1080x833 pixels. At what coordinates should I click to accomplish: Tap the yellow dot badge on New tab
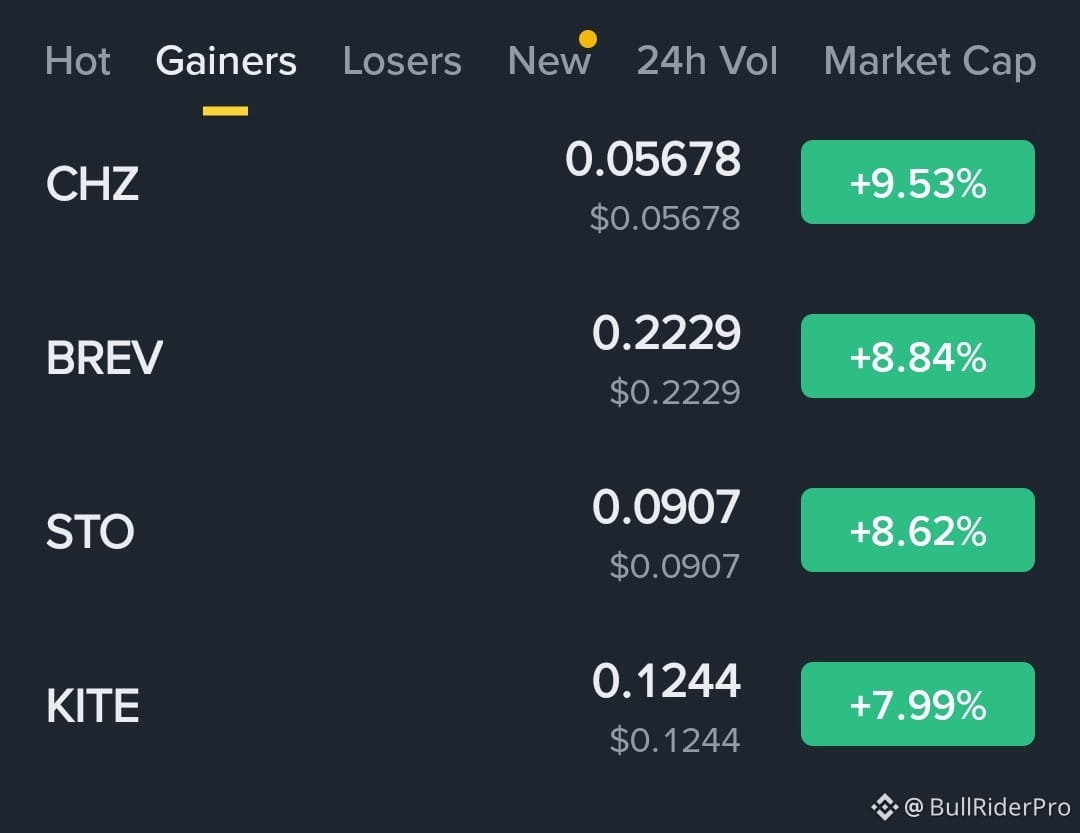588,37
